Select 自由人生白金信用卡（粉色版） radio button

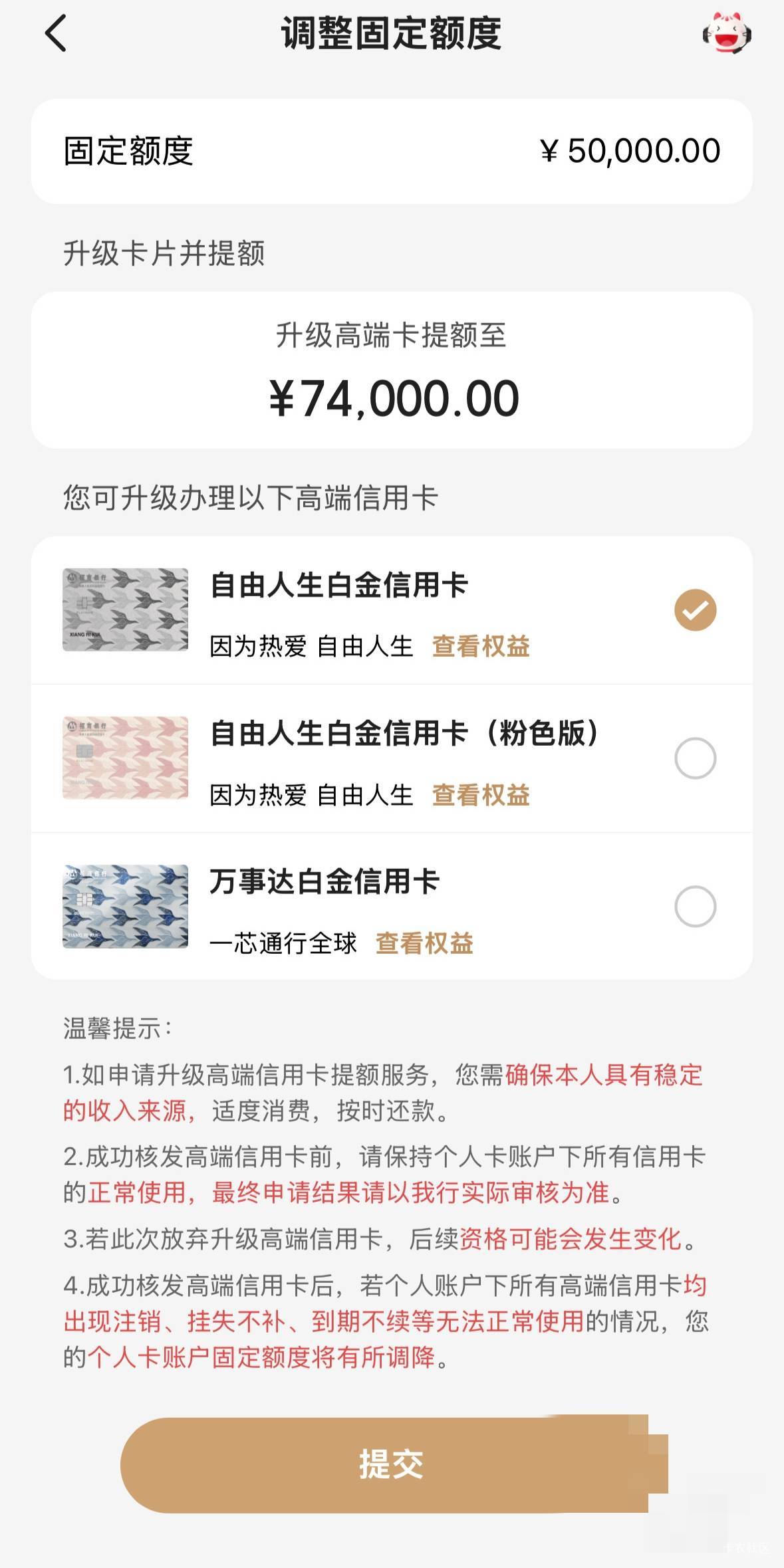[x=695, y=758]
